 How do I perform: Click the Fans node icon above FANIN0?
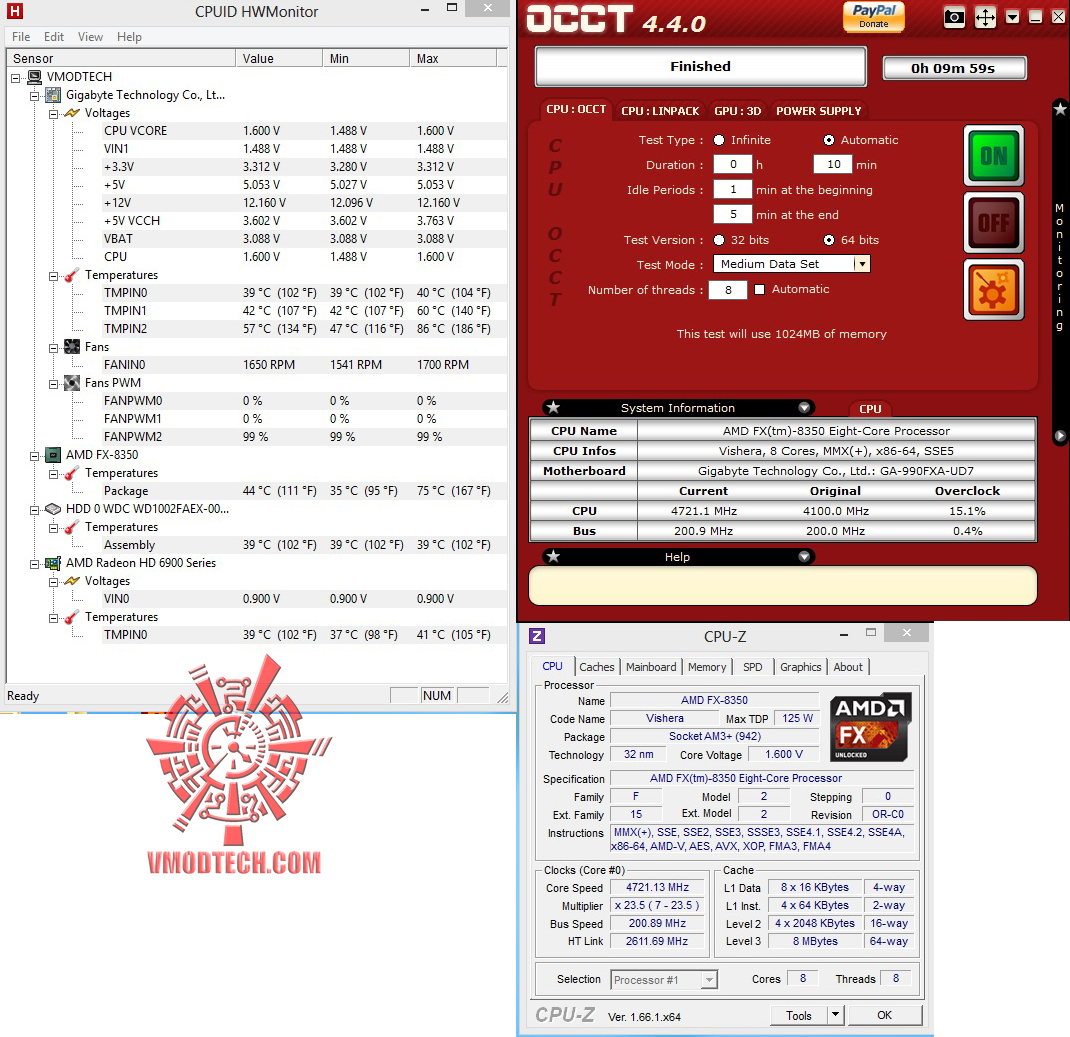coord(72,347)
